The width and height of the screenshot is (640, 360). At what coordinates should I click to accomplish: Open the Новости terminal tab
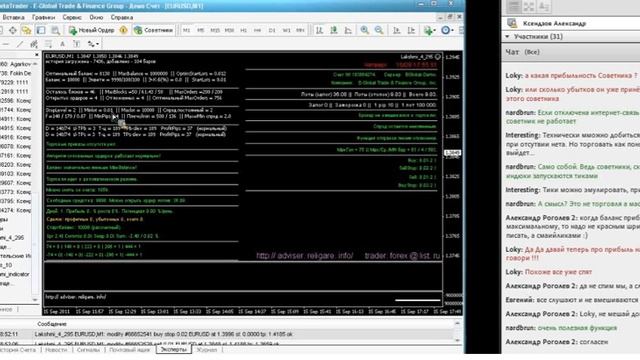56,350
